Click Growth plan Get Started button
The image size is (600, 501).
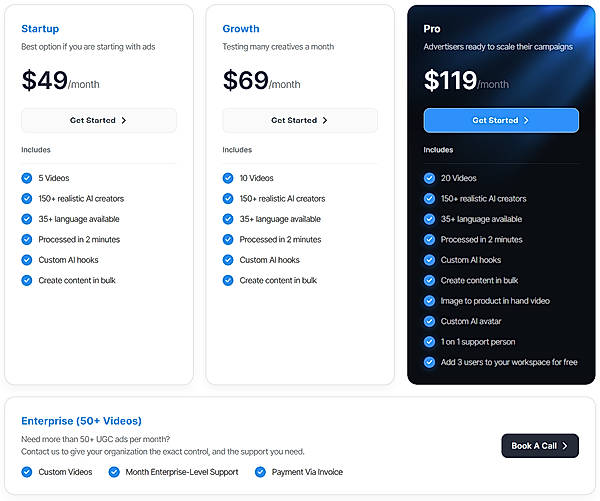(299, 121)
